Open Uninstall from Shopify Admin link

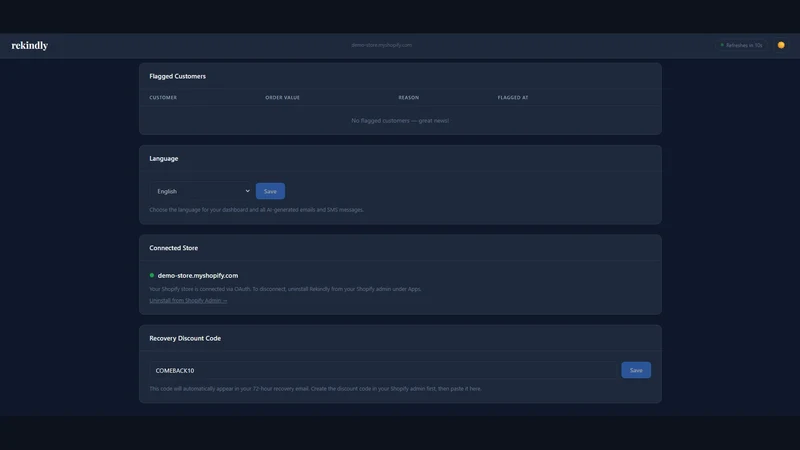pyautogui.click(x=188, y=301)
